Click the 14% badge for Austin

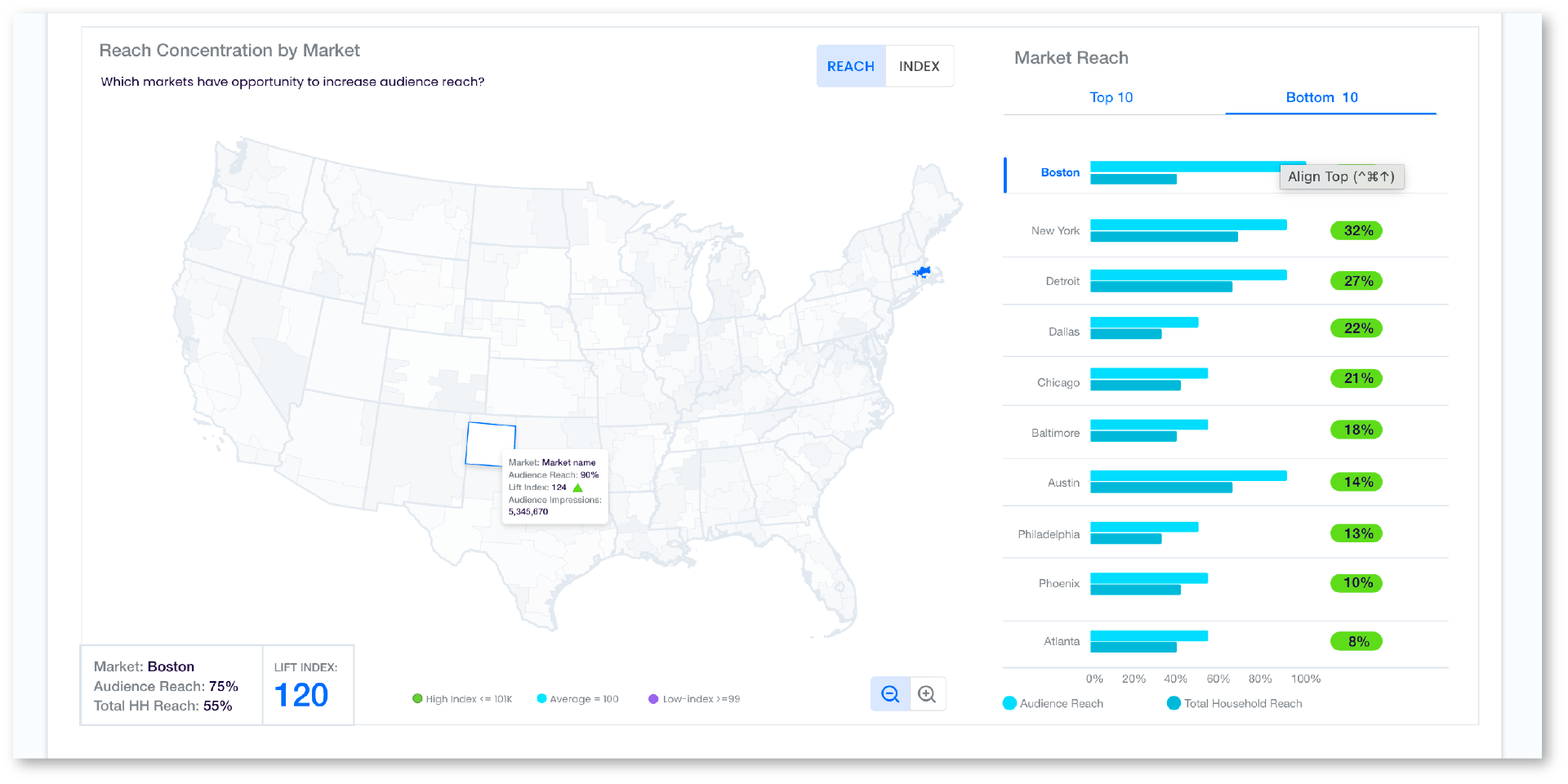point(1356,482)
